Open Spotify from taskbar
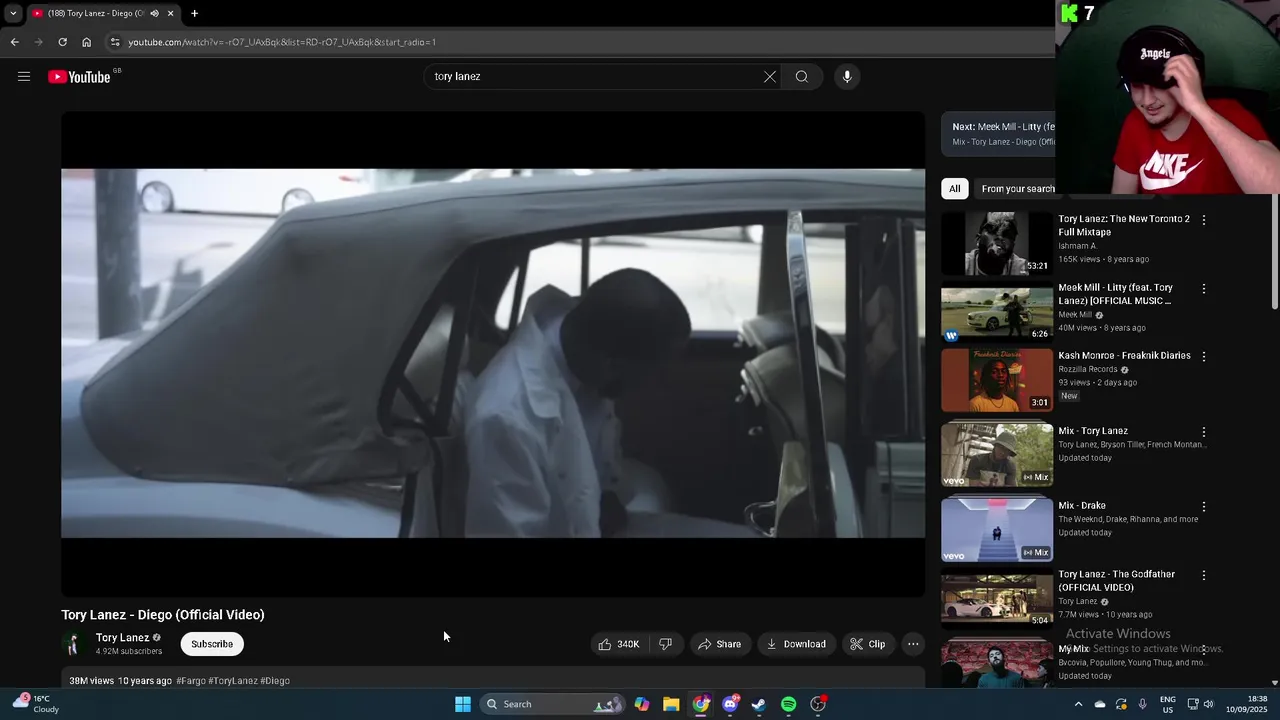 click(x=789, y=704)
